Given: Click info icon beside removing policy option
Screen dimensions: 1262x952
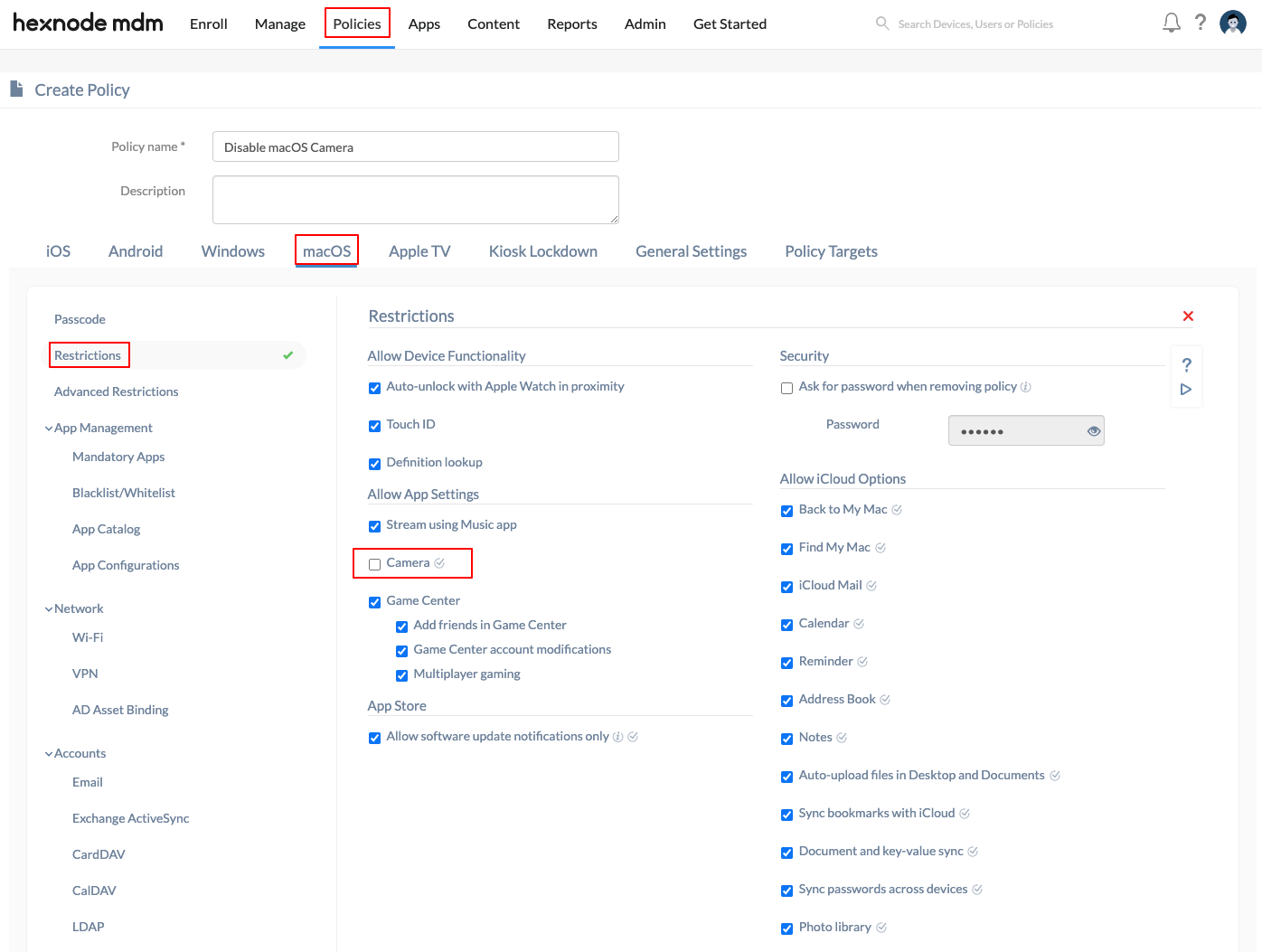Looking at the screenshot, I should (1026, 387).
